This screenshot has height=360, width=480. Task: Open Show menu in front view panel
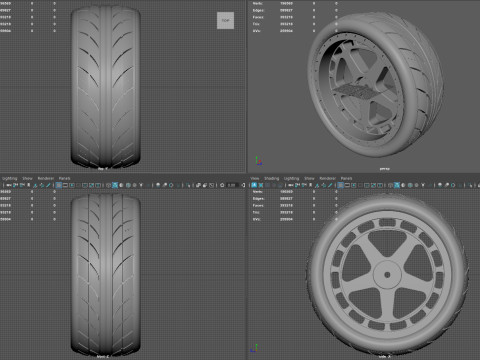(27, 178)
